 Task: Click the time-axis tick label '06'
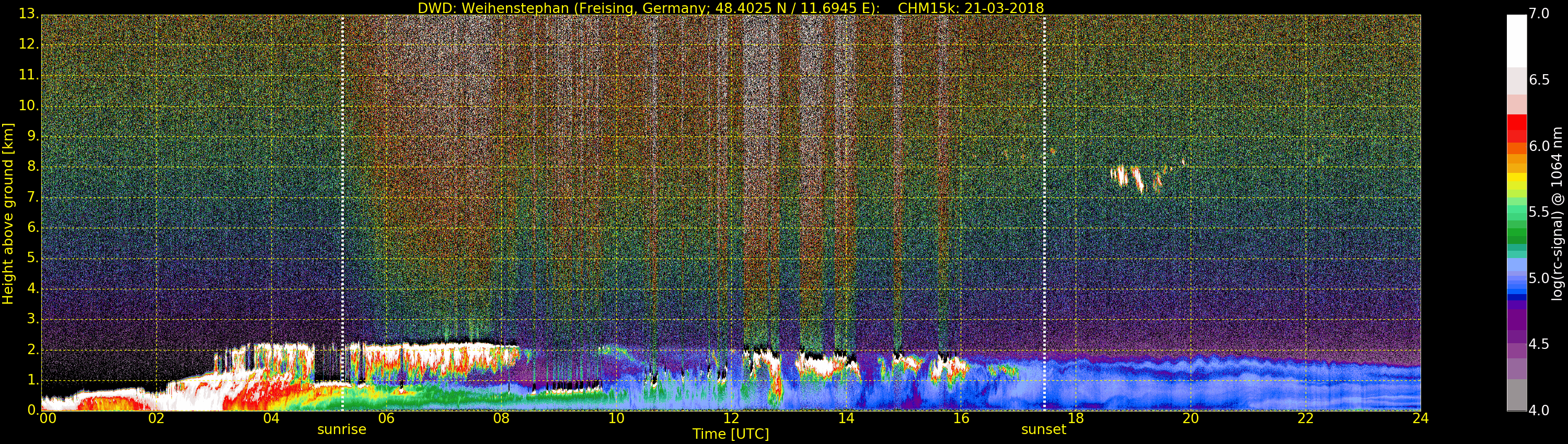pyautogui.click(x=386, y=418)
